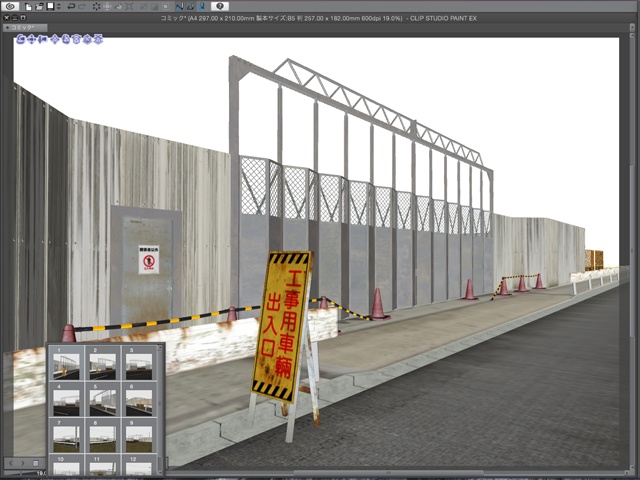Toggle Snap to Grid
640x480 pixels.
pyautogui.click(x=202, y=6)
